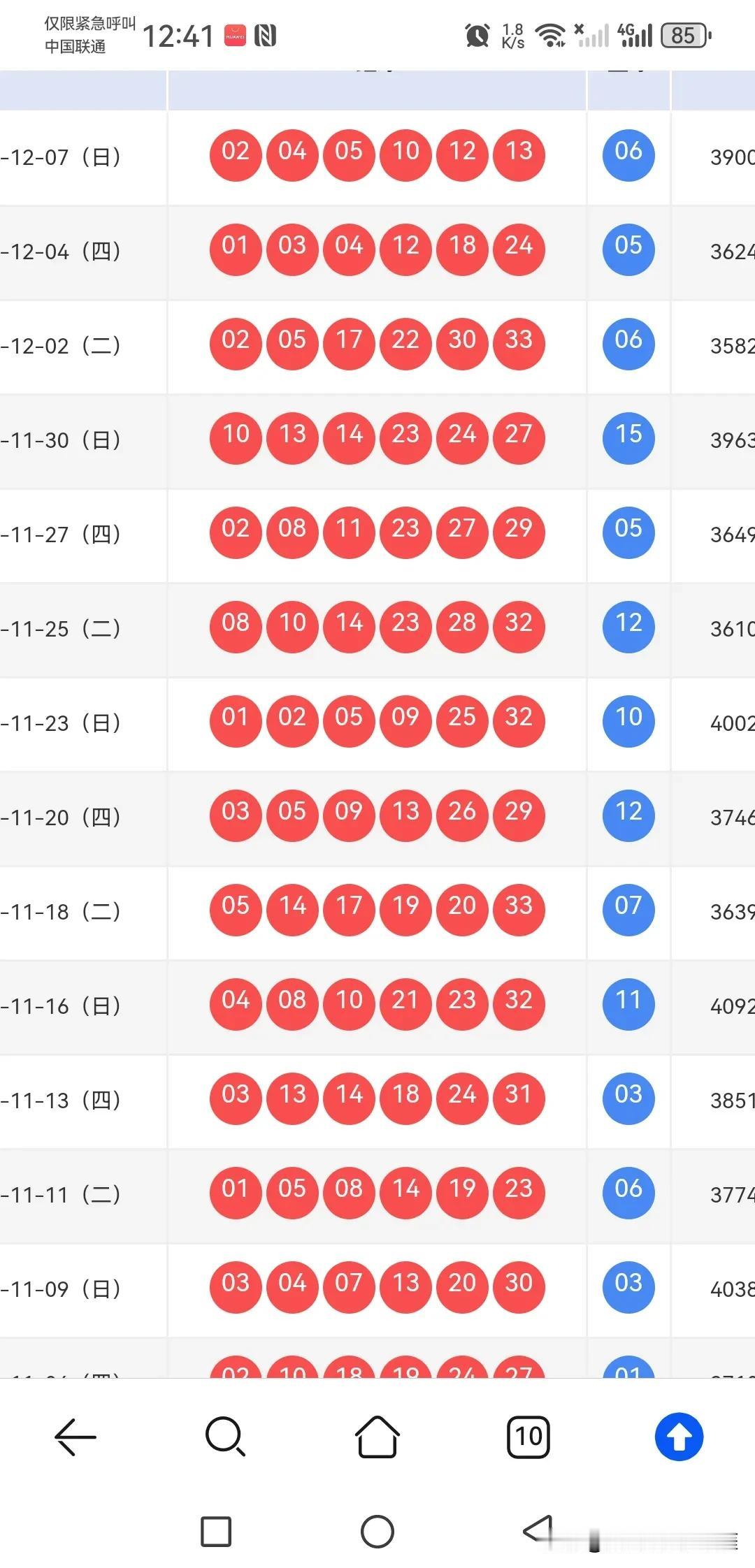Tap the blue upload arrow button
This screenshot has height=1568, width=755.
679,1437
